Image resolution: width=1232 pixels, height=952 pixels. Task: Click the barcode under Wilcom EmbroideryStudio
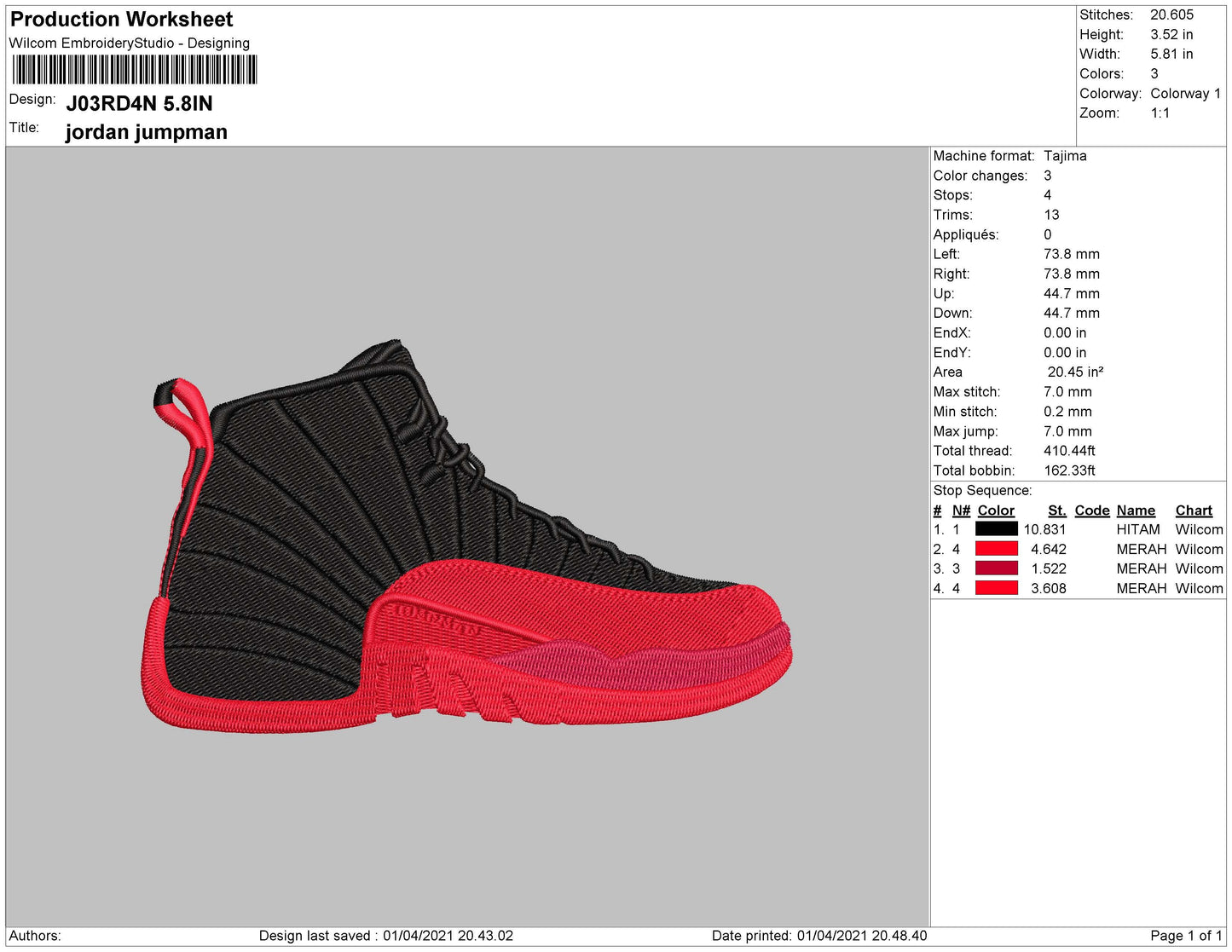coord(135,70)
